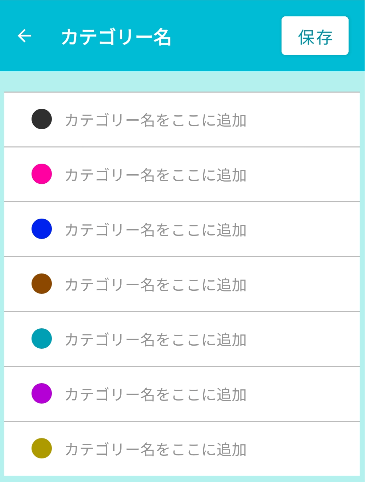Tap the pink category color dot
Viewport: 365px width, 482px height.
point(42,174)
